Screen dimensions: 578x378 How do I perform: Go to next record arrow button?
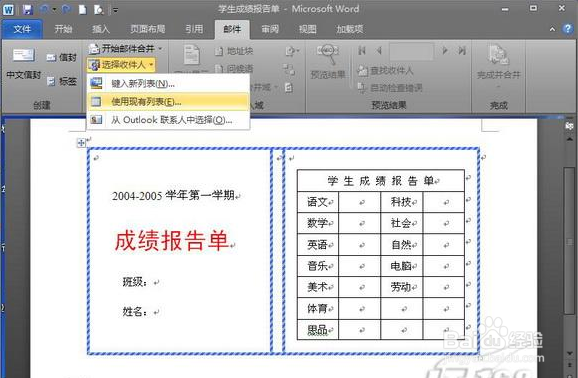click(x=445, y=51)
